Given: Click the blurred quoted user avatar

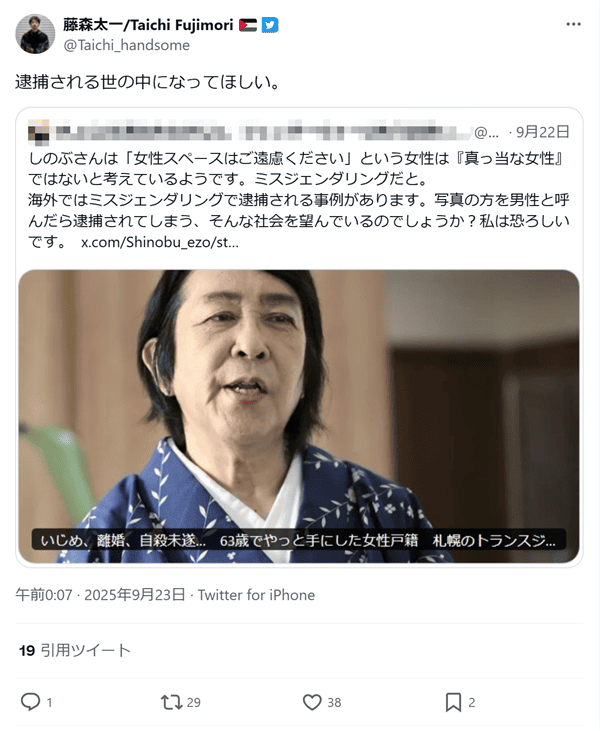Looking at the screenshot, I should tap(39, 131).
